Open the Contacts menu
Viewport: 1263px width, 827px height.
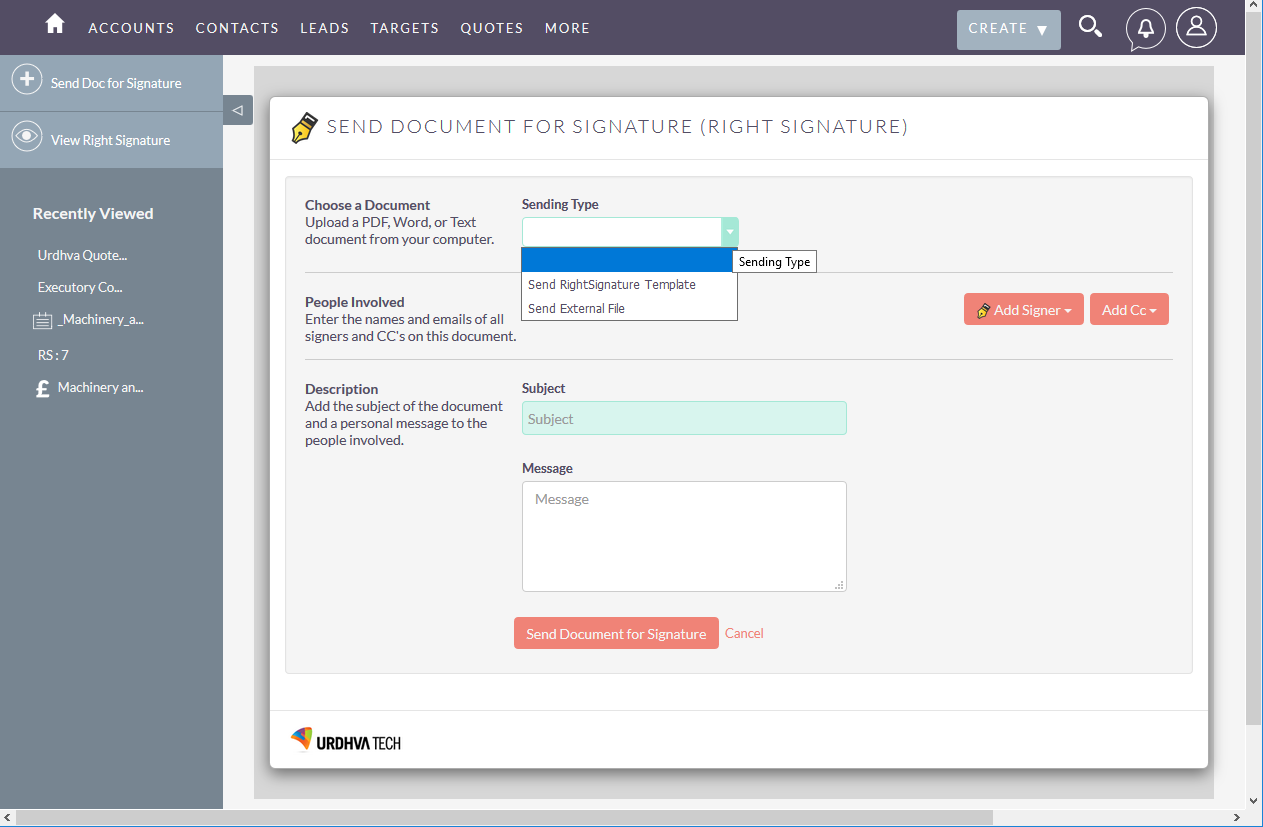(237, 28)
